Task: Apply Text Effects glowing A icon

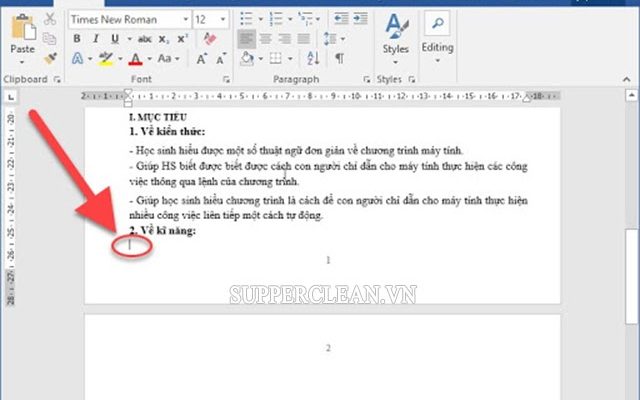Action: (78, 58)
